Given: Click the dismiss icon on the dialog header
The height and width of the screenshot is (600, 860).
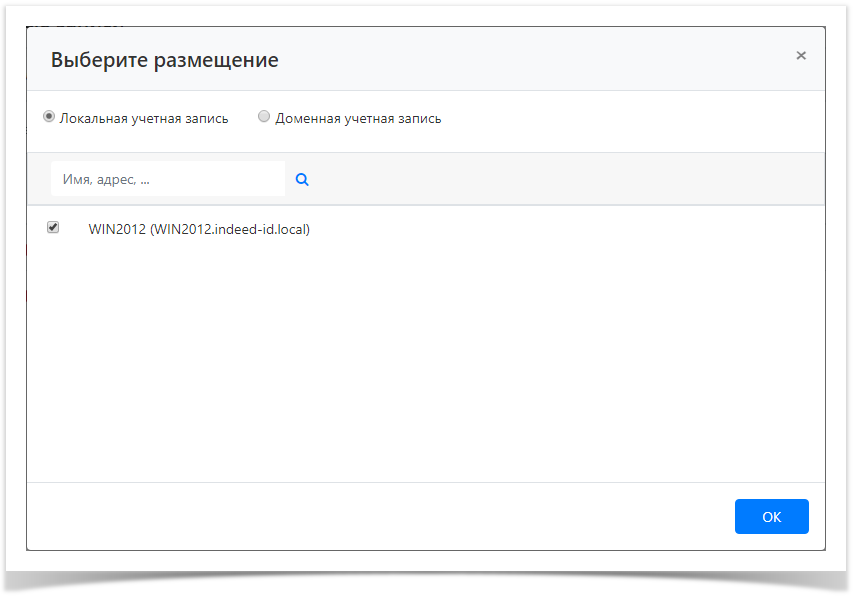Looking at the screenshot, I should click(800, 55).
